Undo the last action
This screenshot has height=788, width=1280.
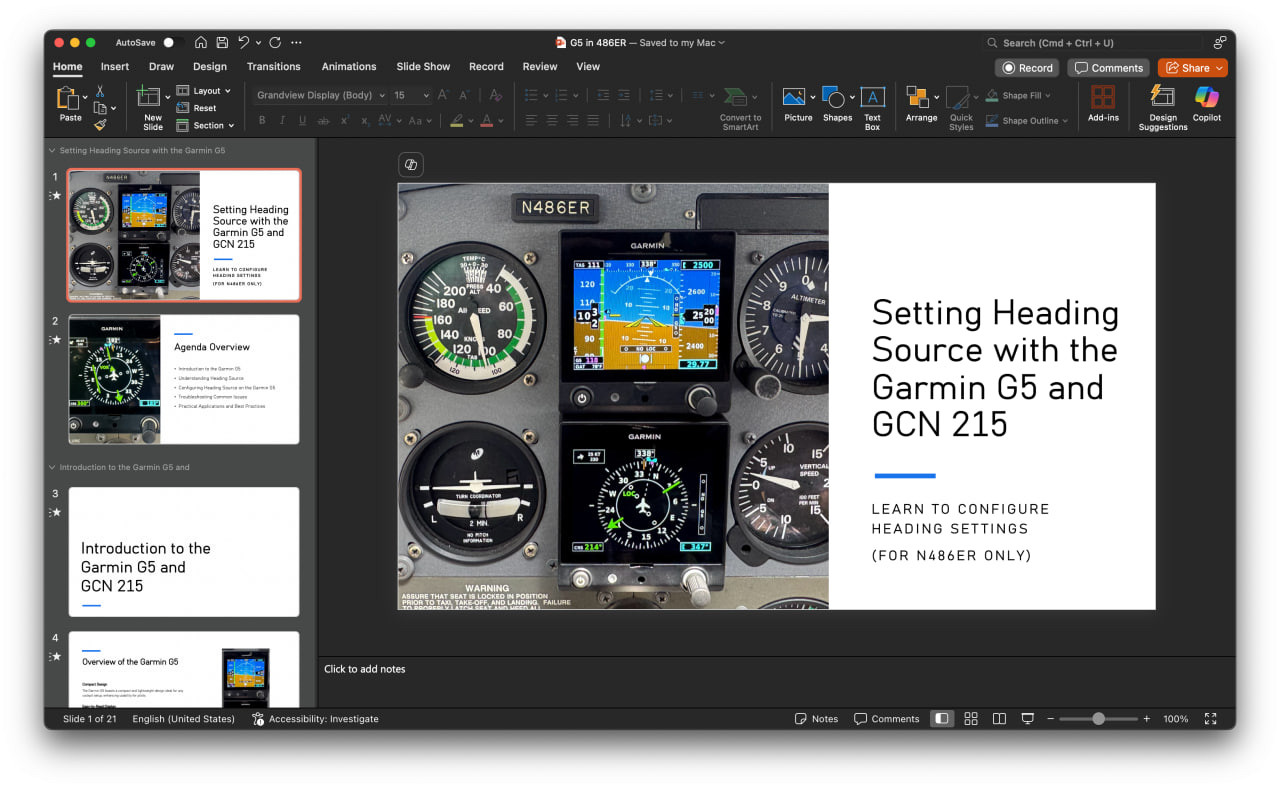click(243, 43)
